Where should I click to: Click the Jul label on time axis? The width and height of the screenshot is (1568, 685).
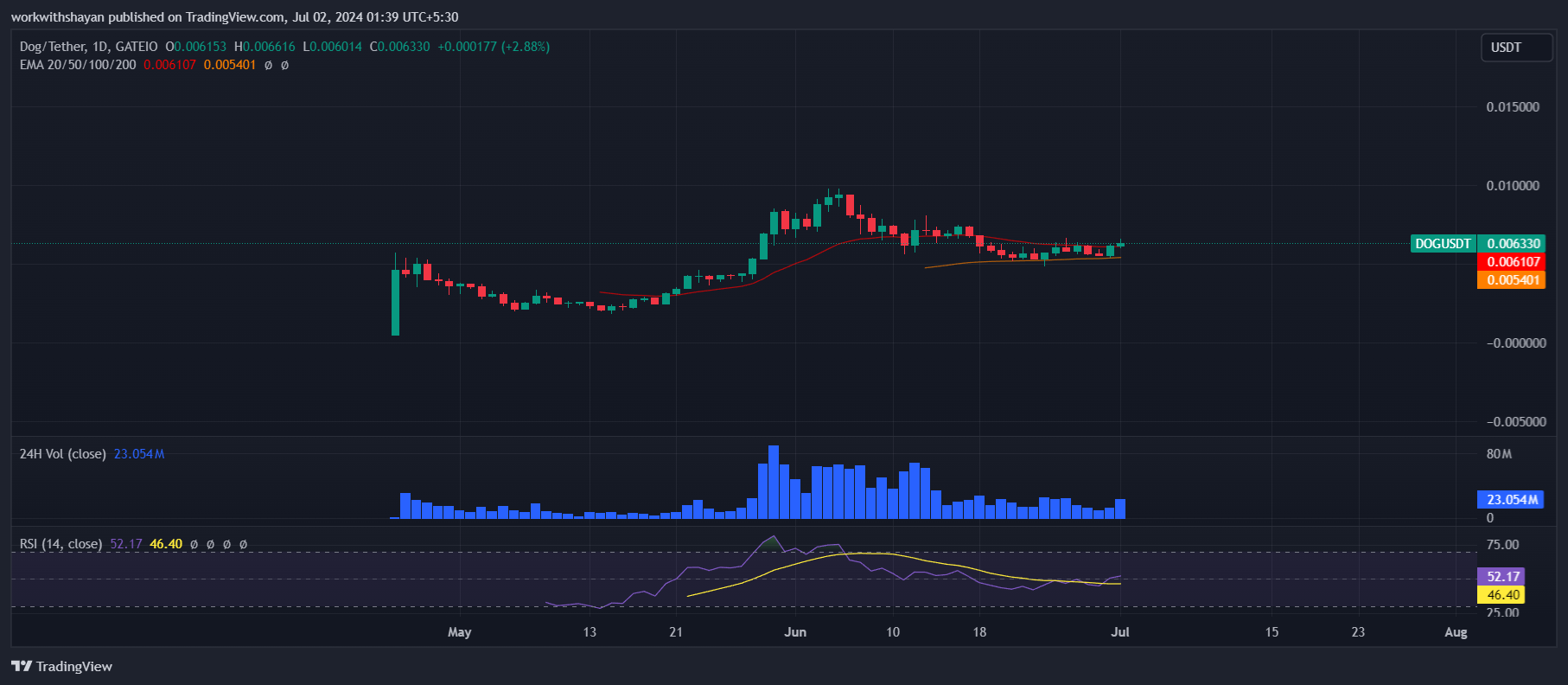pyautogui.click(x=1119, y=632)
